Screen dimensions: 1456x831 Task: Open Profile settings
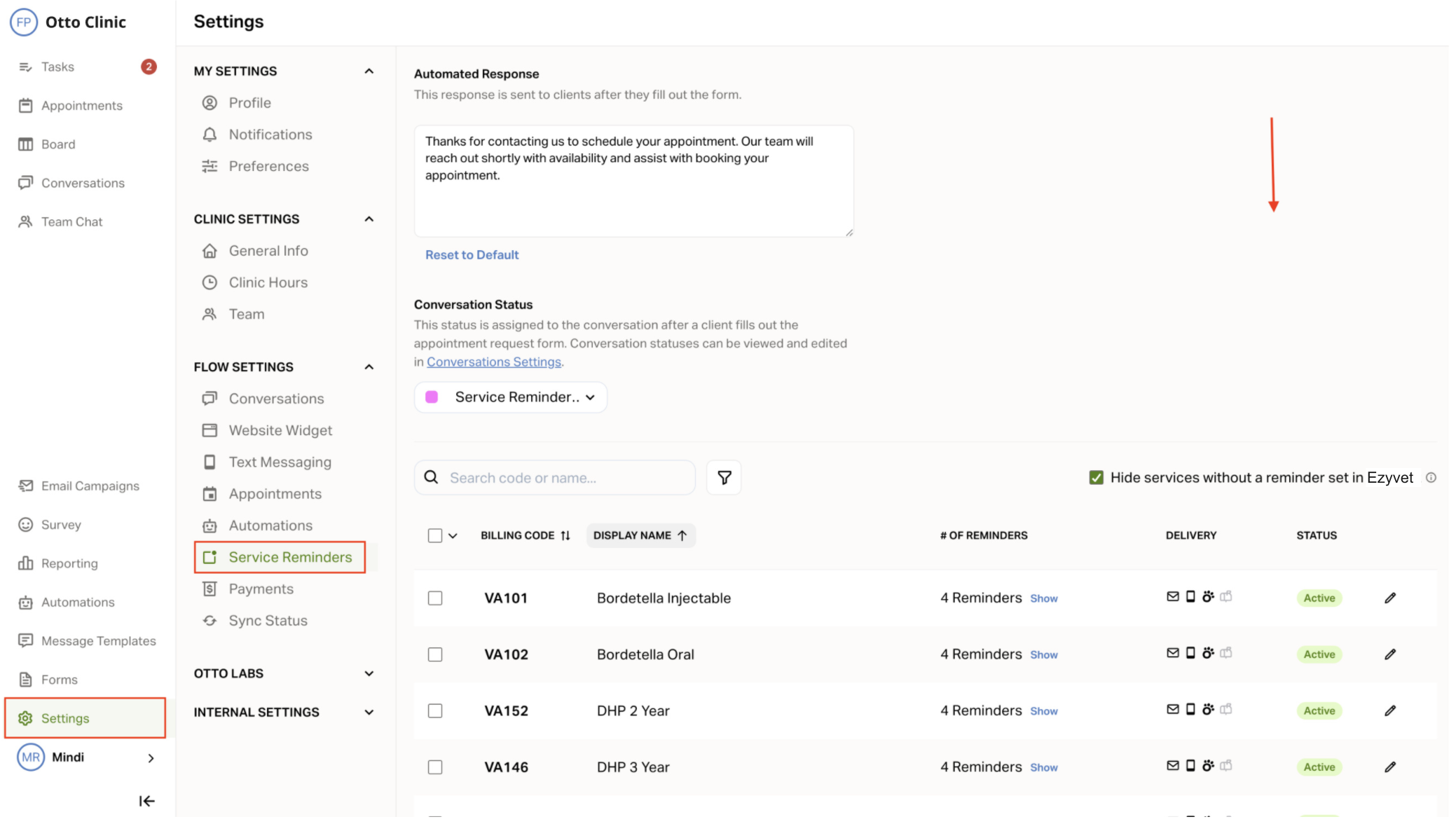point(249,103)
